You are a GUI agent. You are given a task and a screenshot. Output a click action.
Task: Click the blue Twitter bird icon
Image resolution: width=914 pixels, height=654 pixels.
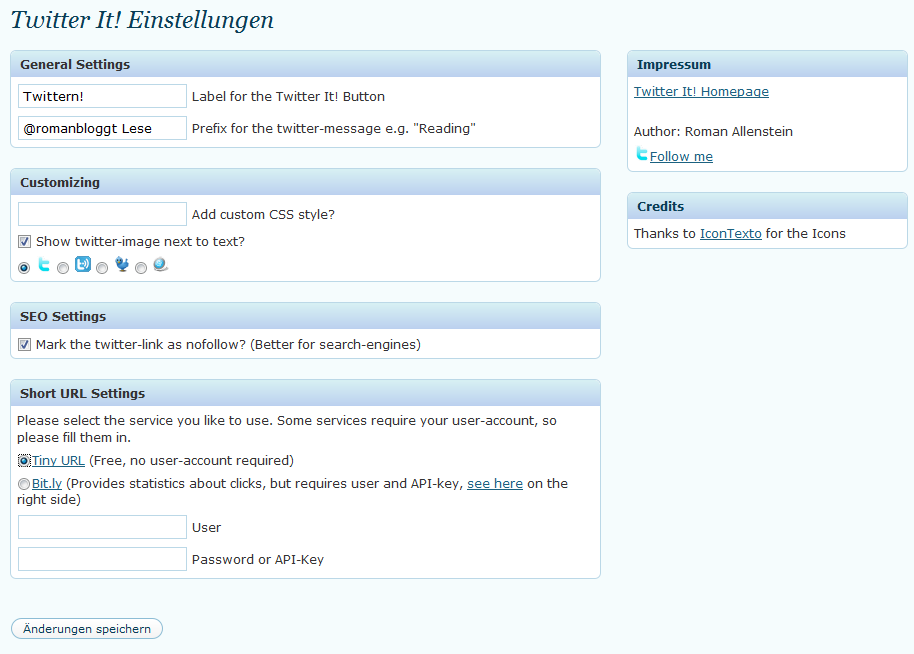pos(122,264)
